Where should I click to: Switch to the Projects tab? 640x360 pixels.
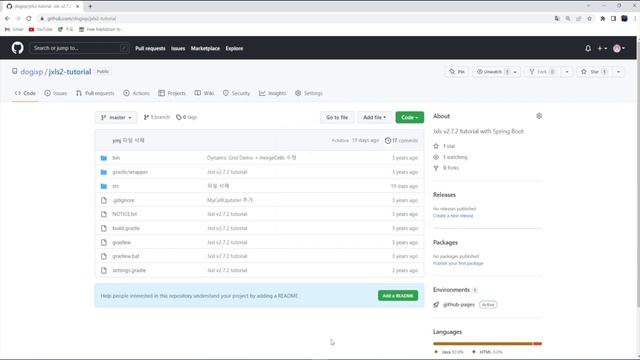172,93
